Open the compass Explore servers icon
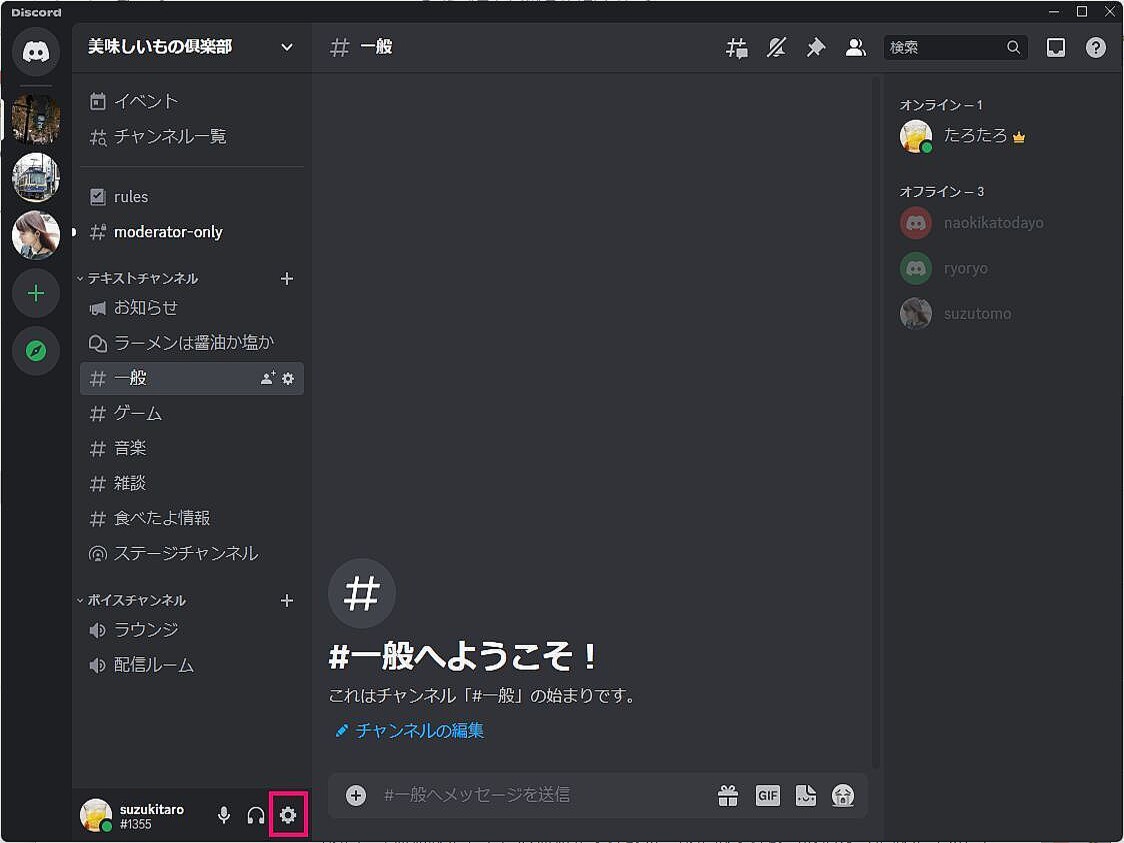Image resolution: width=1124 pixels, height=843 pixels. (36, 351)
